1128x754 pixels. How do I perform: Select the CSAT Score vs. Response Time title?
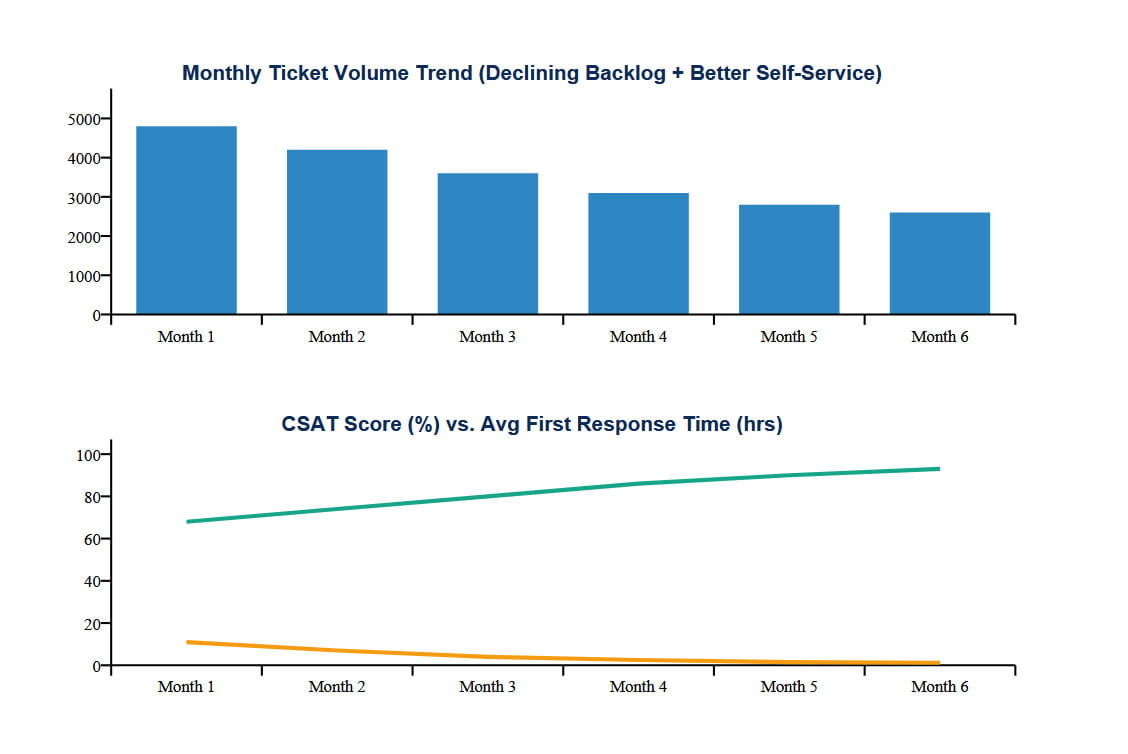click(x=532, y=424)
